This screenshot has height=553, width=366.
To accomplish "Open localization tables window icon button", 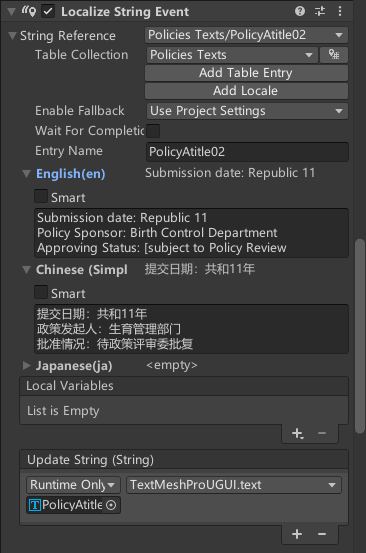I will click(x=334, y=55).
